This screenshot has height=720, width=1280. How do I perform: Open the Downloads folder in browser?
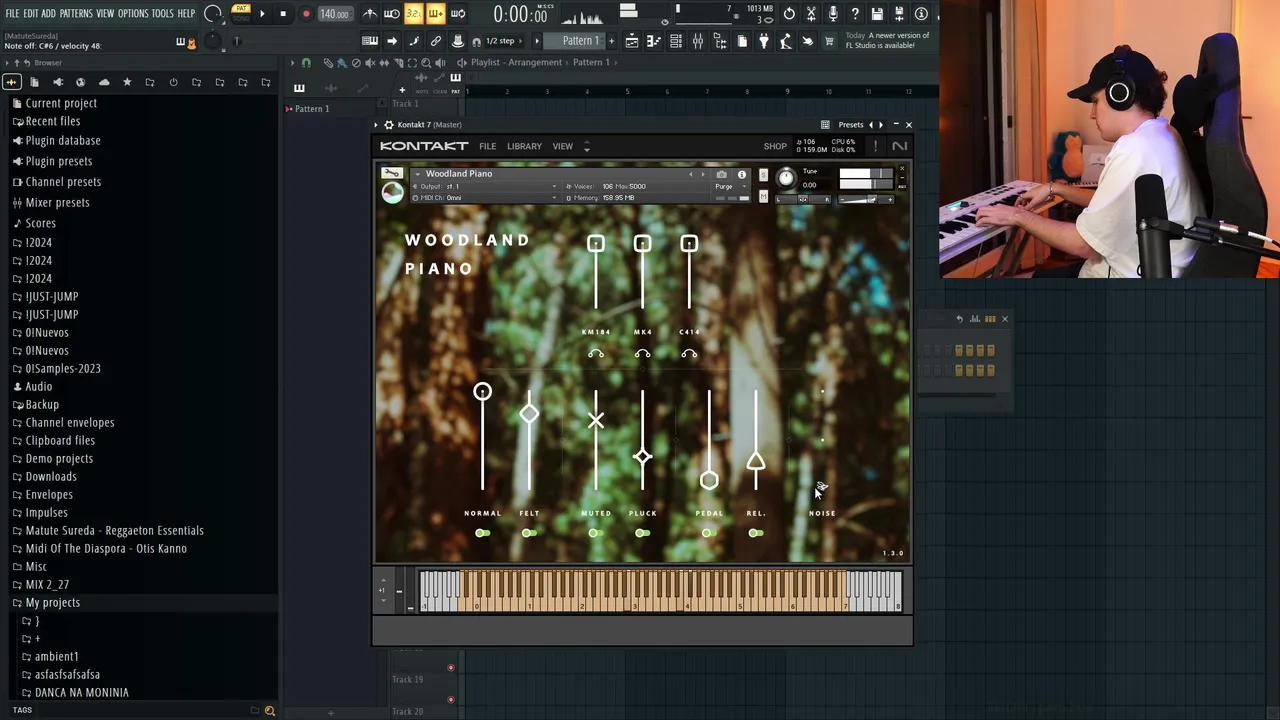click(50, 476)
